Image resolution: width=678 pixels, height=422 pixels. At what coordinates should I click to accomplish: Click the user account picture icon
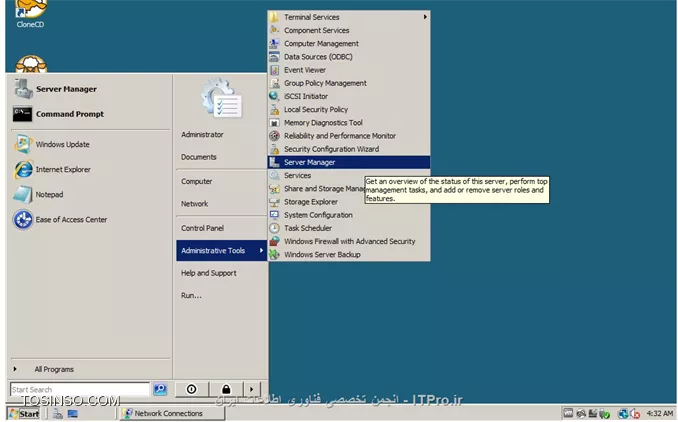(221, 99)
